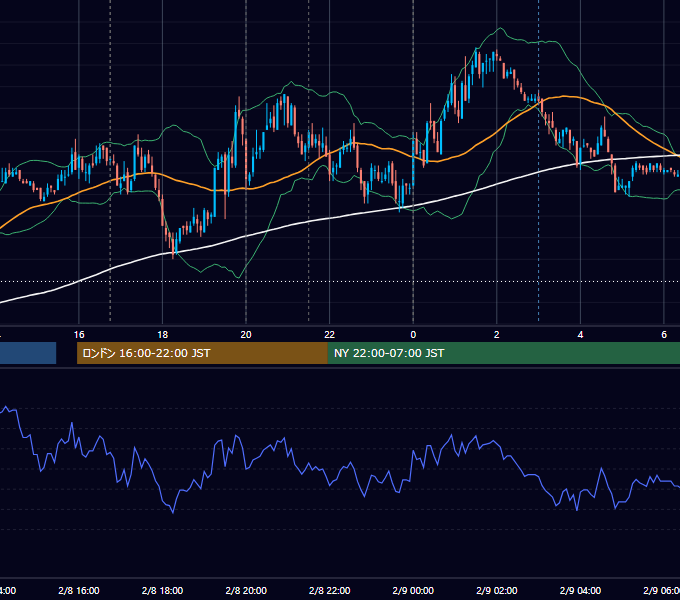Click the 16 hour label on upper axis
The height and width of the screenshot is (600, 680).
click(x=79, y=335)
